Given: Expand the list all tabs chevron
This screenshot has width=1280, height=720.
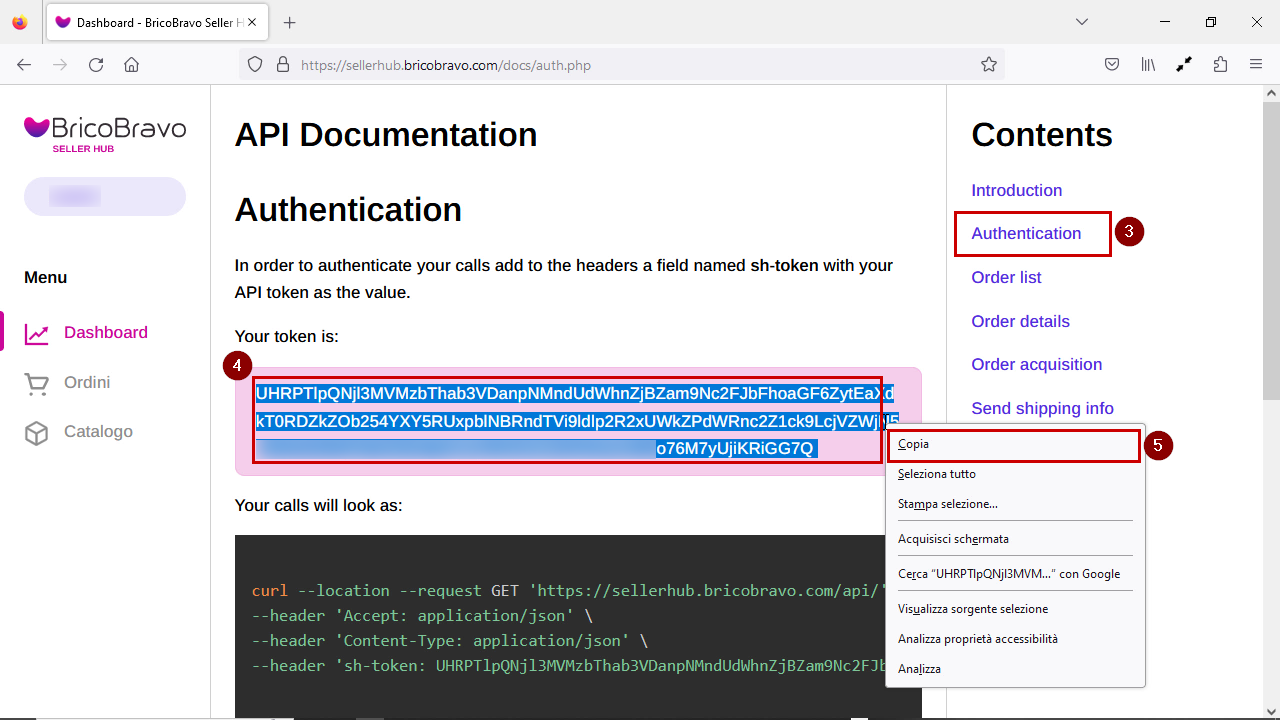Looking at the screenshot, I should coord(1081,22).
